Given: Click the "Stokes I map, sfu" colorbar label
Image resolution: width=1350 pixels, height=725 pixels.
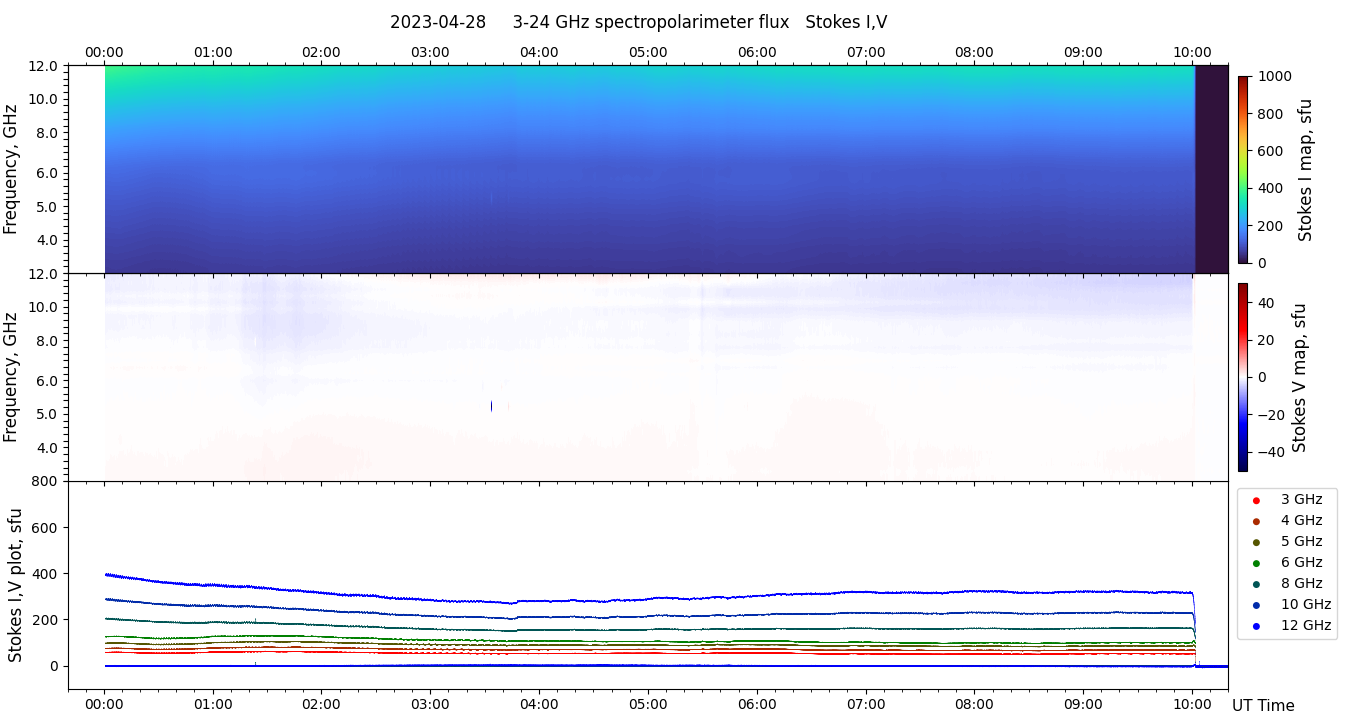Looking at the screenshot, I should pyautogui.click(x=1305, y=170).
